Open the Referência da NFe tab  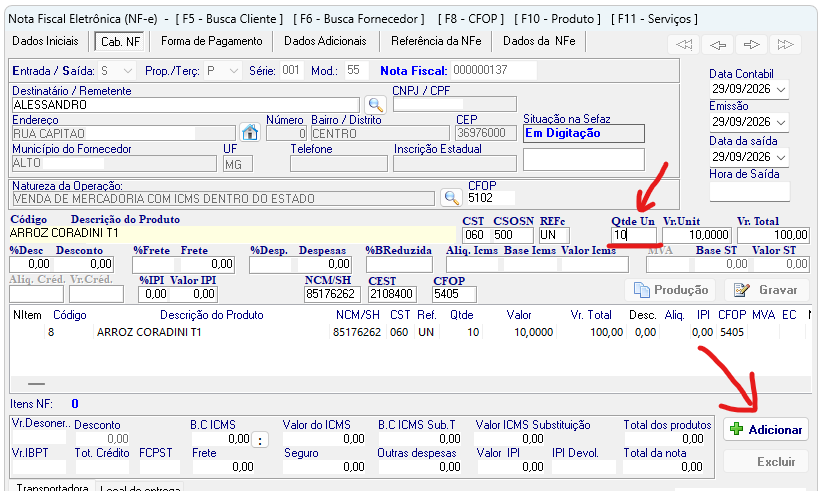coord(436,41)
